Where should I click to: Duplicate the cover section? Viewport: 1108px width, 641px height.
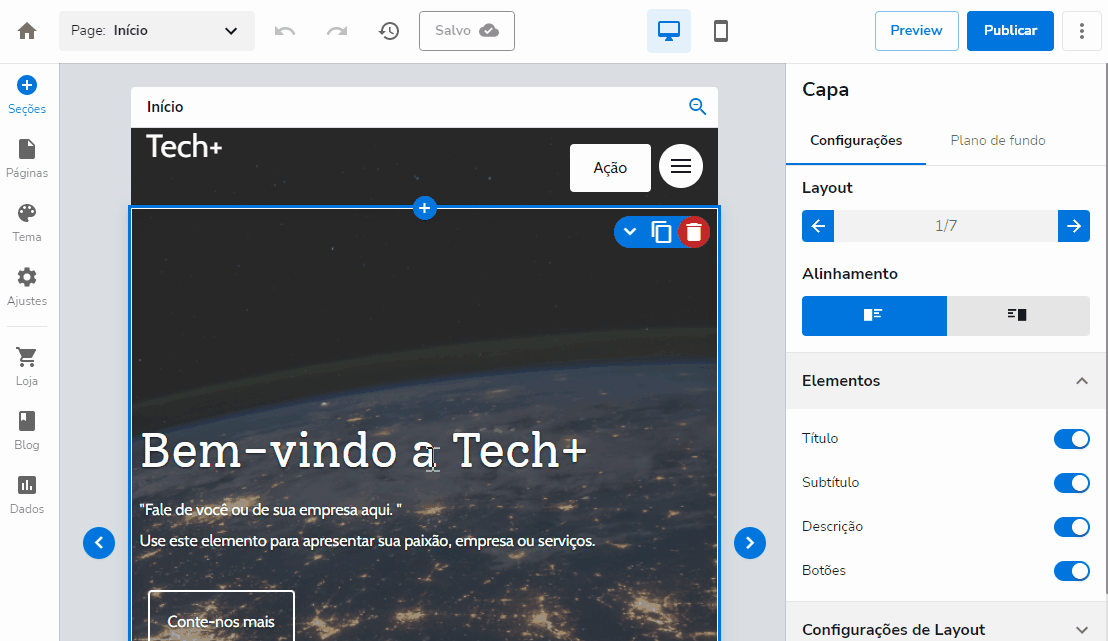[x=661, y=232]
